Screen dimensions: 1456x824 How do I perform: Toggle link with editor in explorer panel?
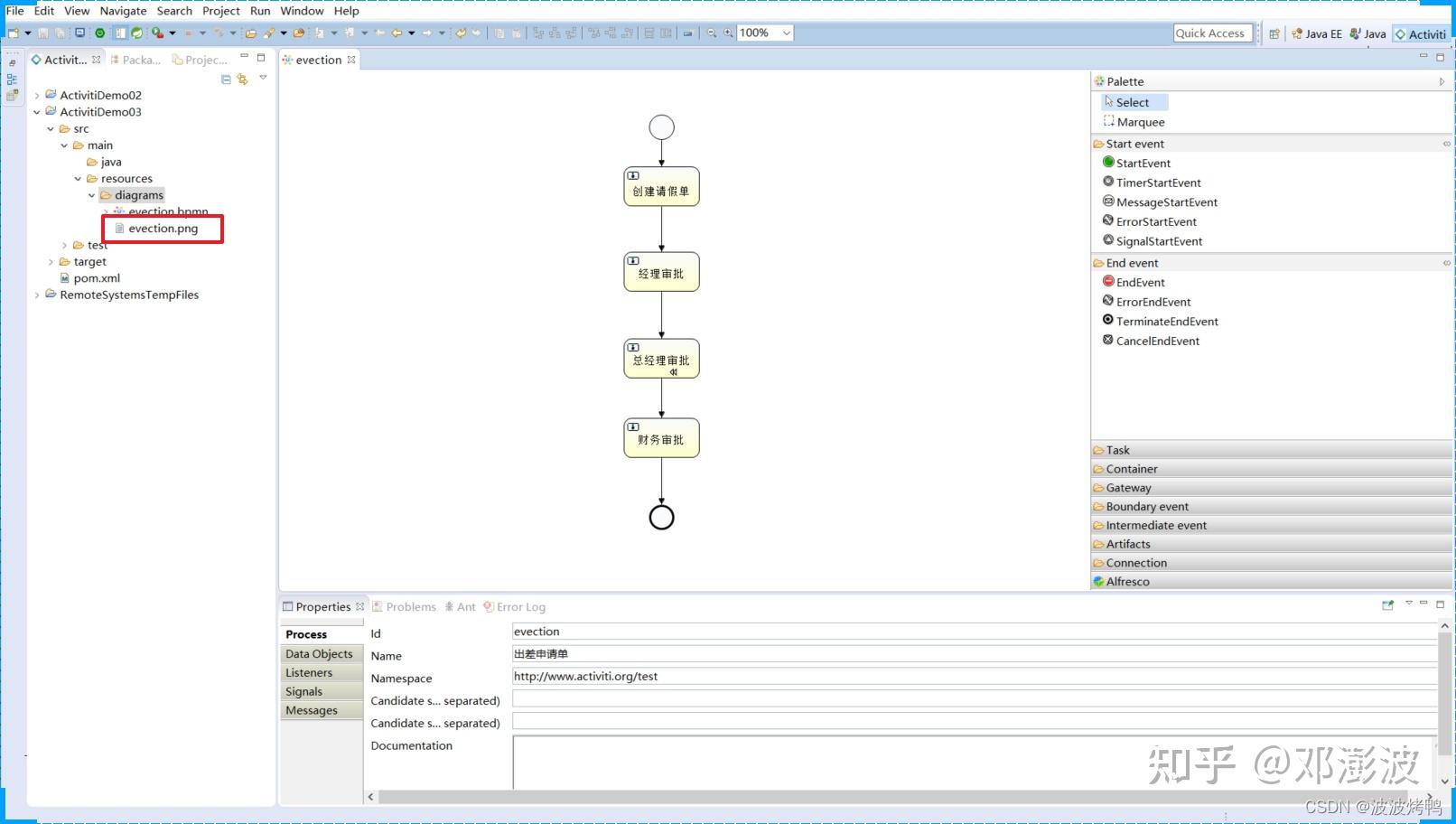(x=242, y=80)
